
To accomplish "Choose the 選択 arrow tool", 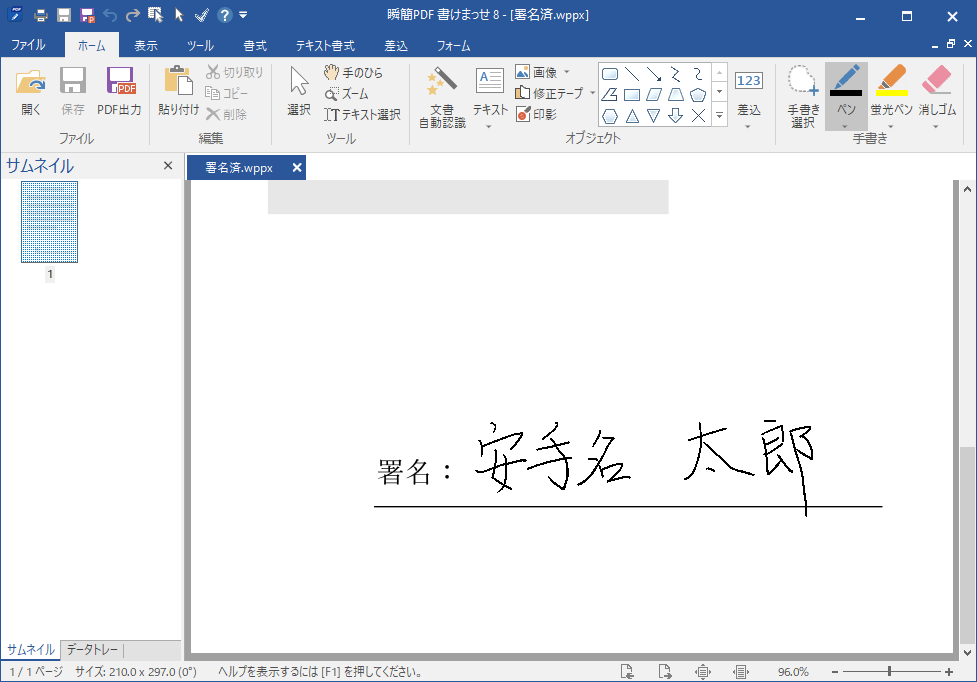I will coord(298,90).
